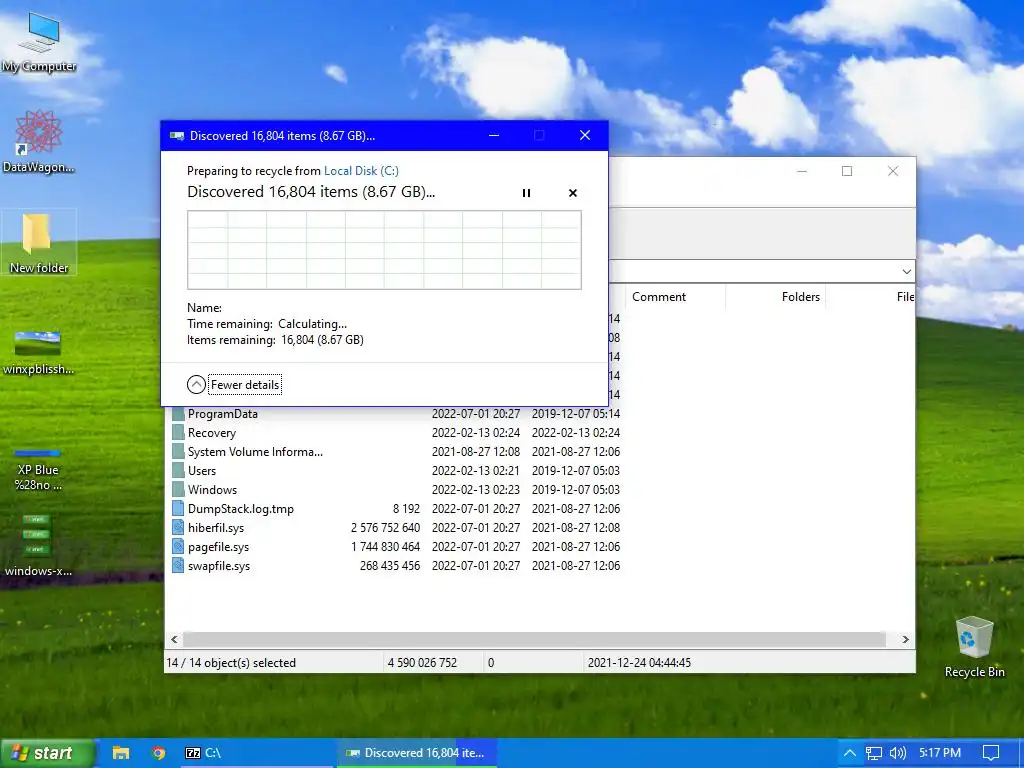Maximize the 7-Zip window
This screenshot has width=1024, height=768.
(847, 171)
